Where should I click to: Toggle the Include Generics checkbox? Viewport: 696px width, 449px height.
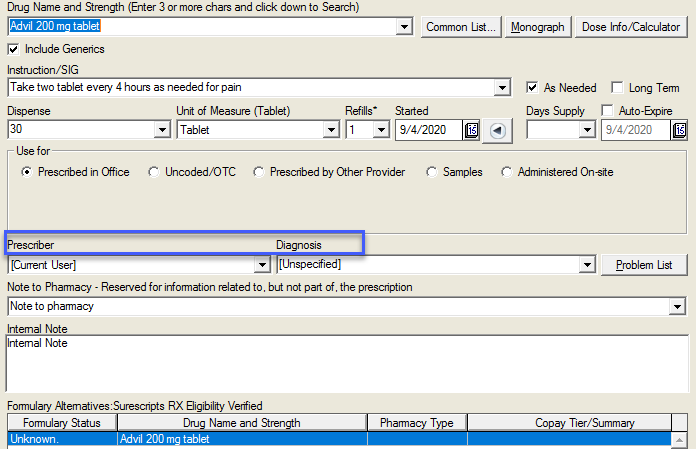tap(13, 49)
